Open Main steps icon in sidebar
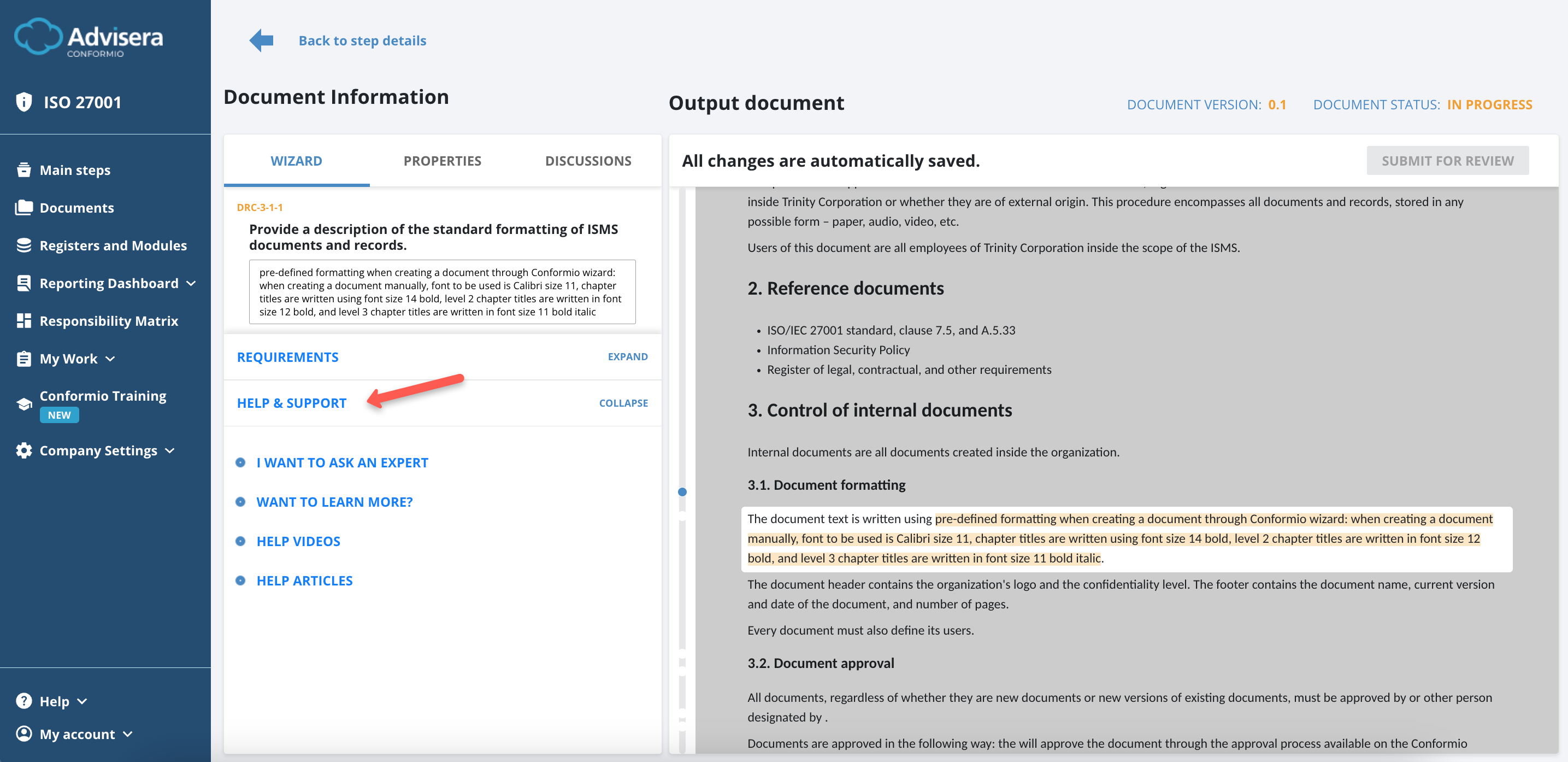 click(x=23, y=170)
